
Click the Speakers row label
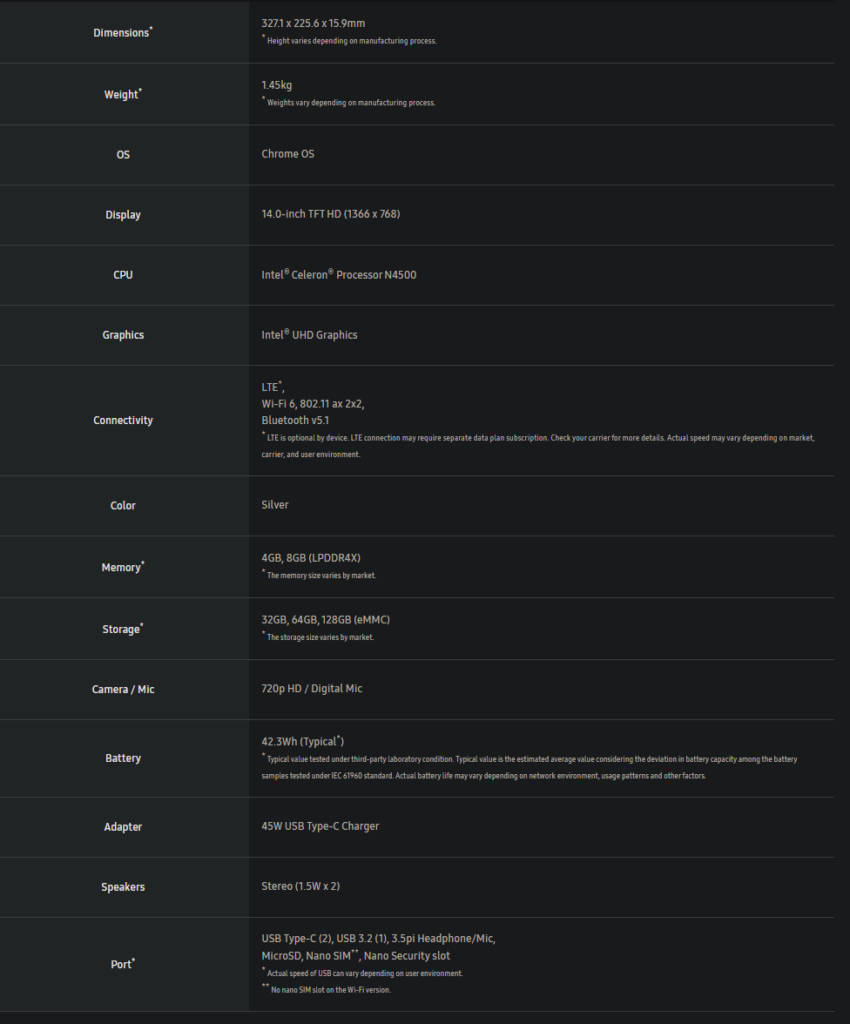click(x=123, y=887)
